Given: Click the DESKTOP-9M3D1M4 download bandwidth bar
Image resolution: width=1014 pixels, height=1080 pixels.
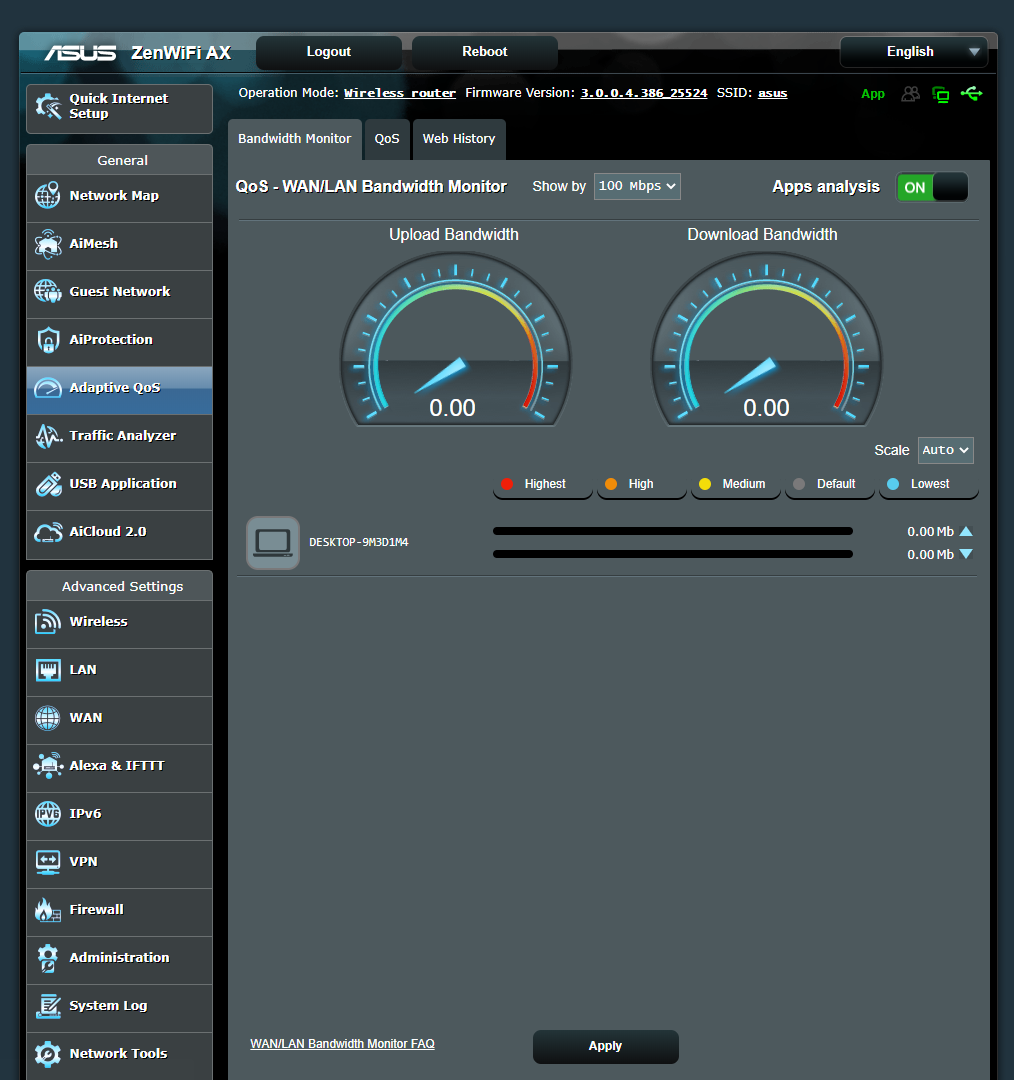Looking at the screenshot, I should coord(673,554).
